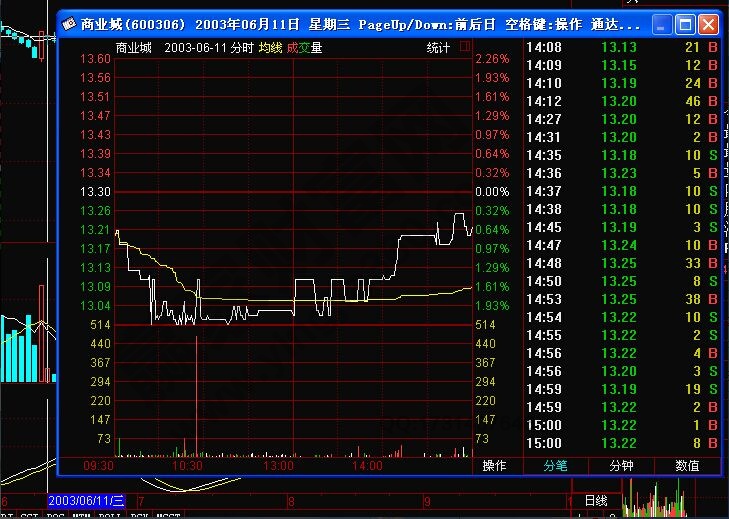The width and height of the screenshot is (729, 519).
Task: Click the 日线 label at bottom right
Action: [x=596, y=499]
